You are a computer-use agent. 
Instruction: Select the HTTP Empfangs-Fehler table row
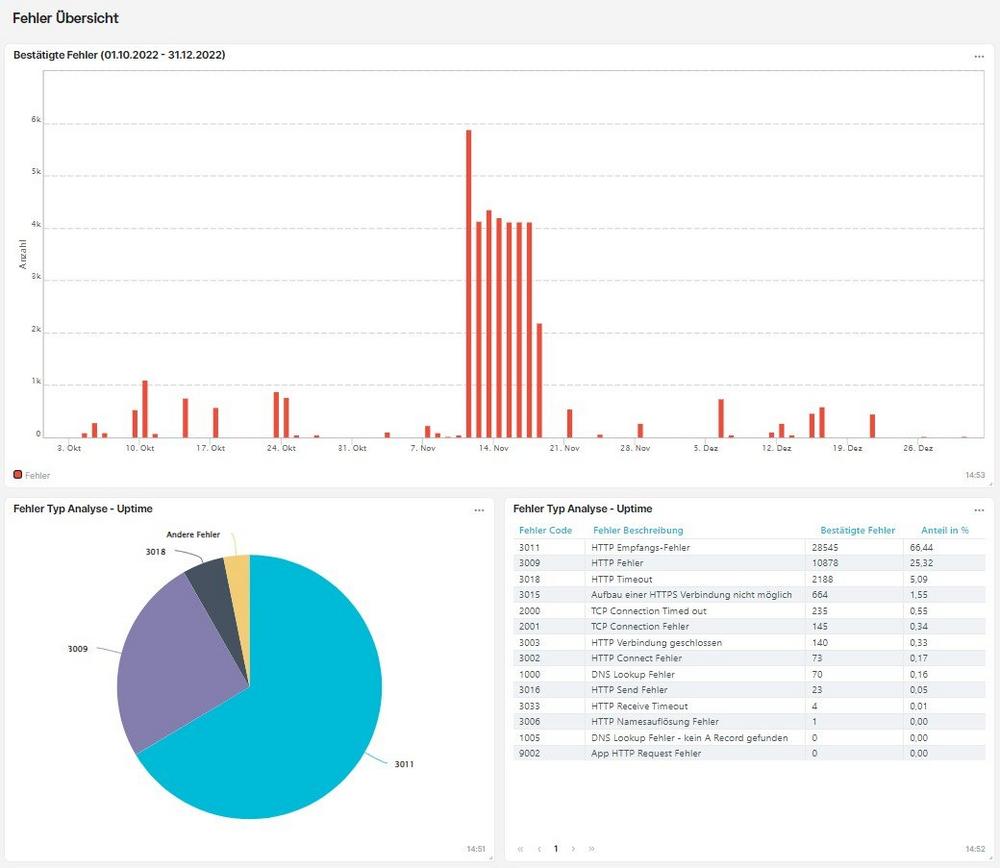click(640, 547)
